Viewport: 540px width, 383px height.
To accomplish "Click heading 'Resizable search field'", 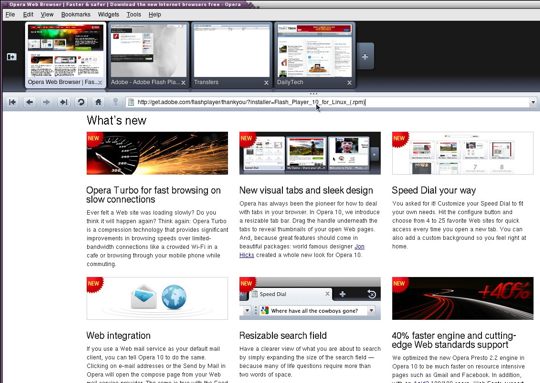I will click(x=283, y=335).
